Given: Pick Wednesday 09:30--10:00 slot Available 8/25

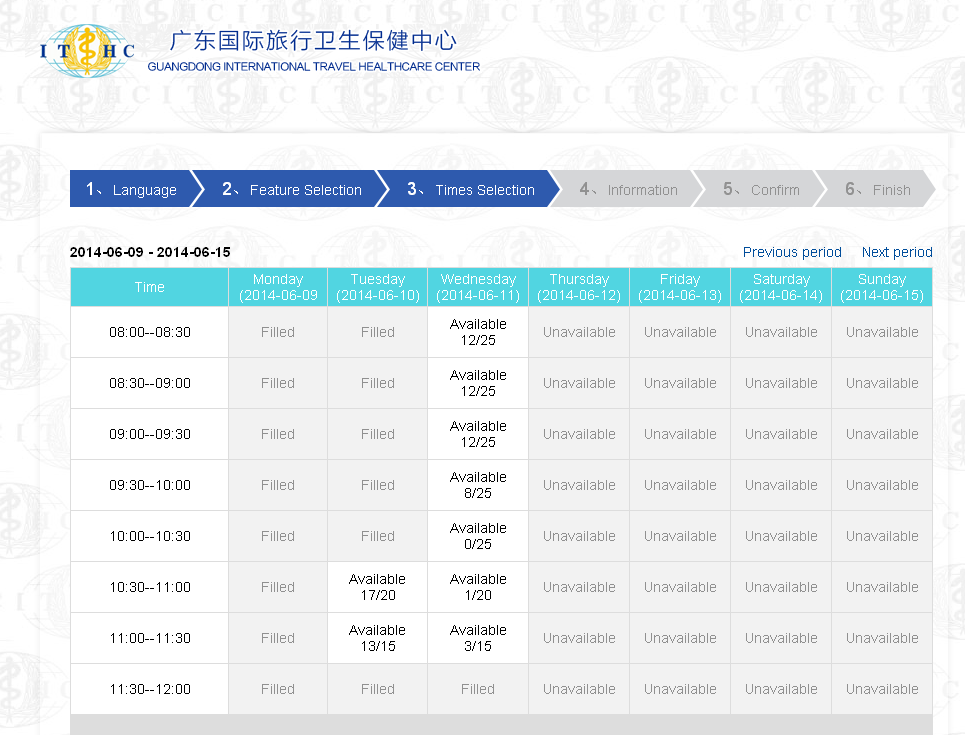Looking at the screenshot, I should point(478,486).
